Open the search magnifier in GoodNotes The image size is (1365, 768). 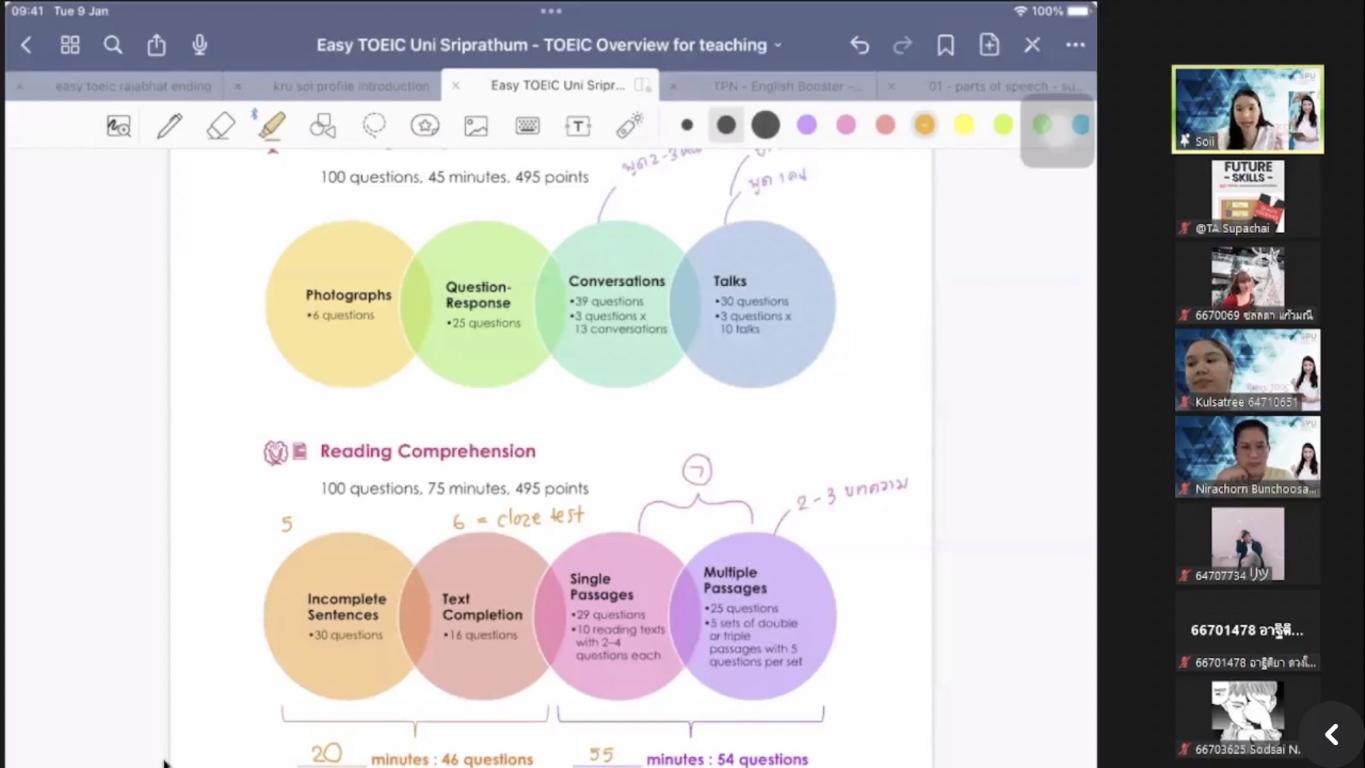(x=113, y=45)
